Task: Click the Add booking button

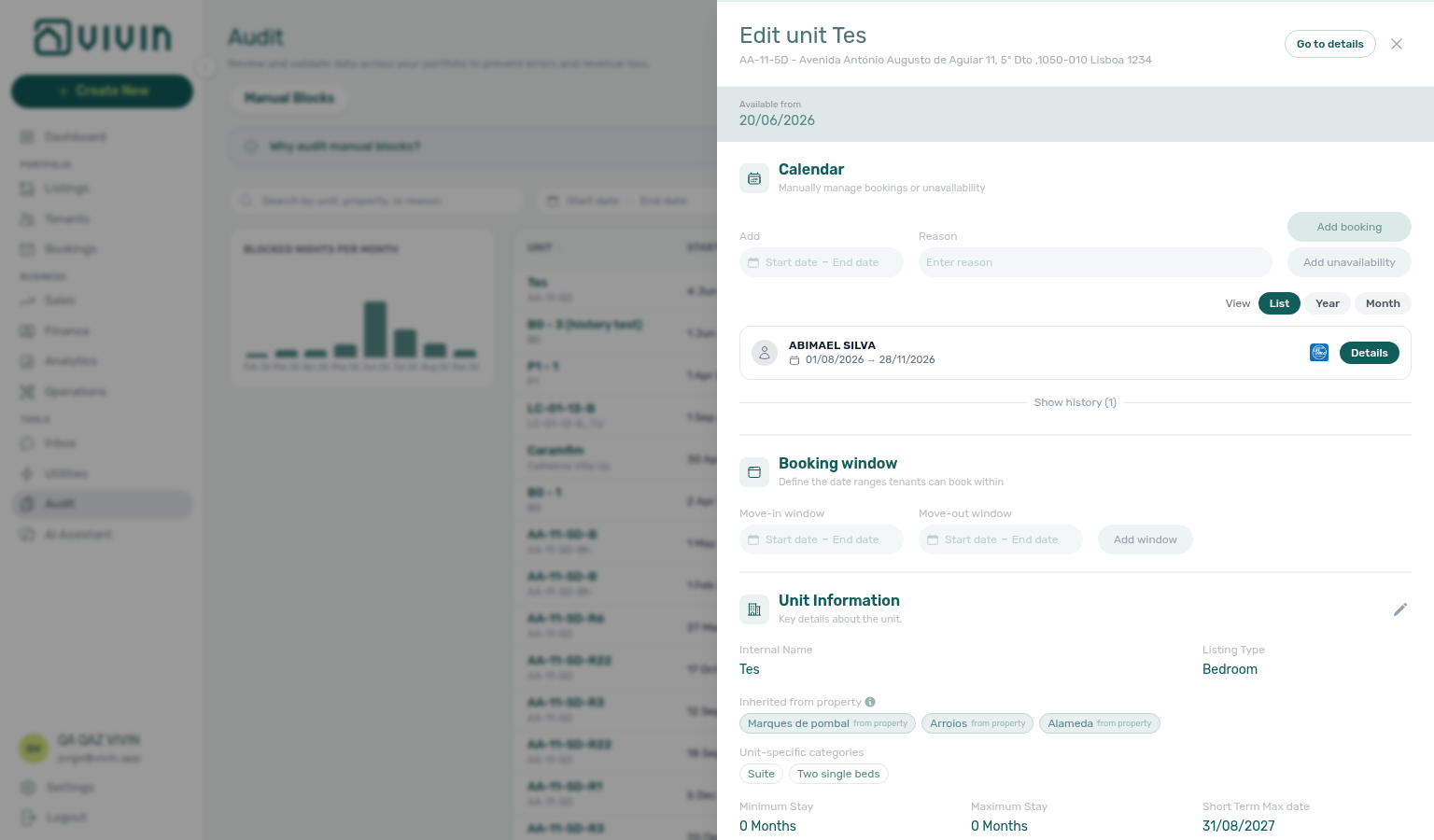Action: click(1349, 227)
